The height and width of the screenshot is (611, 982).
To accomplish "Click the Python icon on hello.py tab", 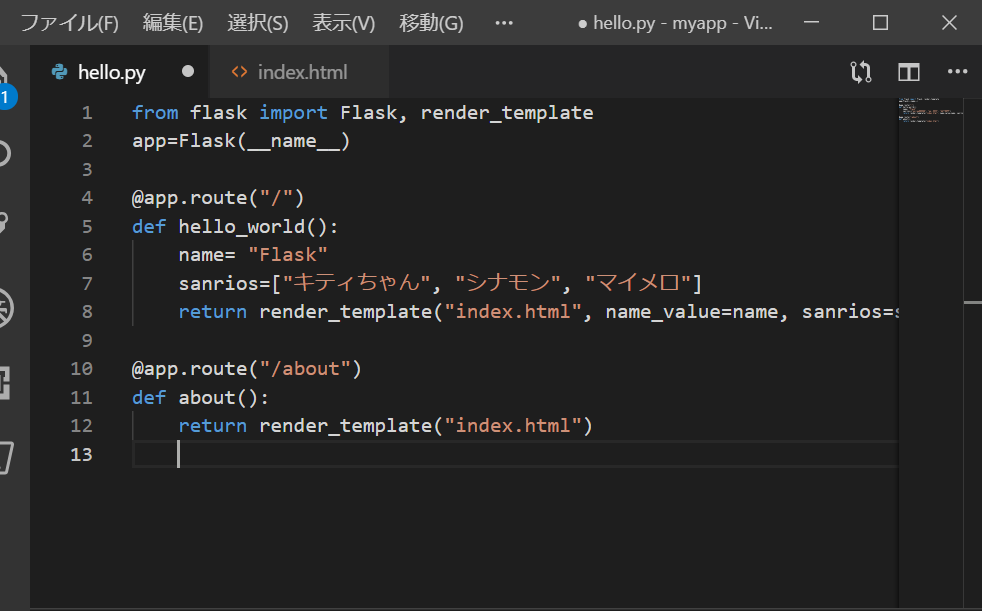I will pyautogui.click(x=59, y=72).
